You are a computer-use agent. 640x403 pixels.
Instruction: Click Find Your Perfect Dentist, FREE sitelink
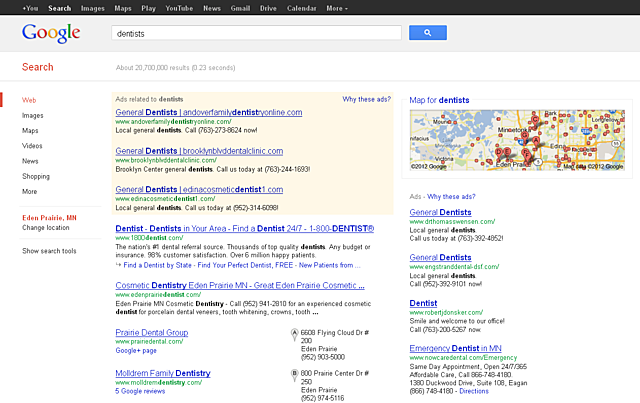[245, 265]
